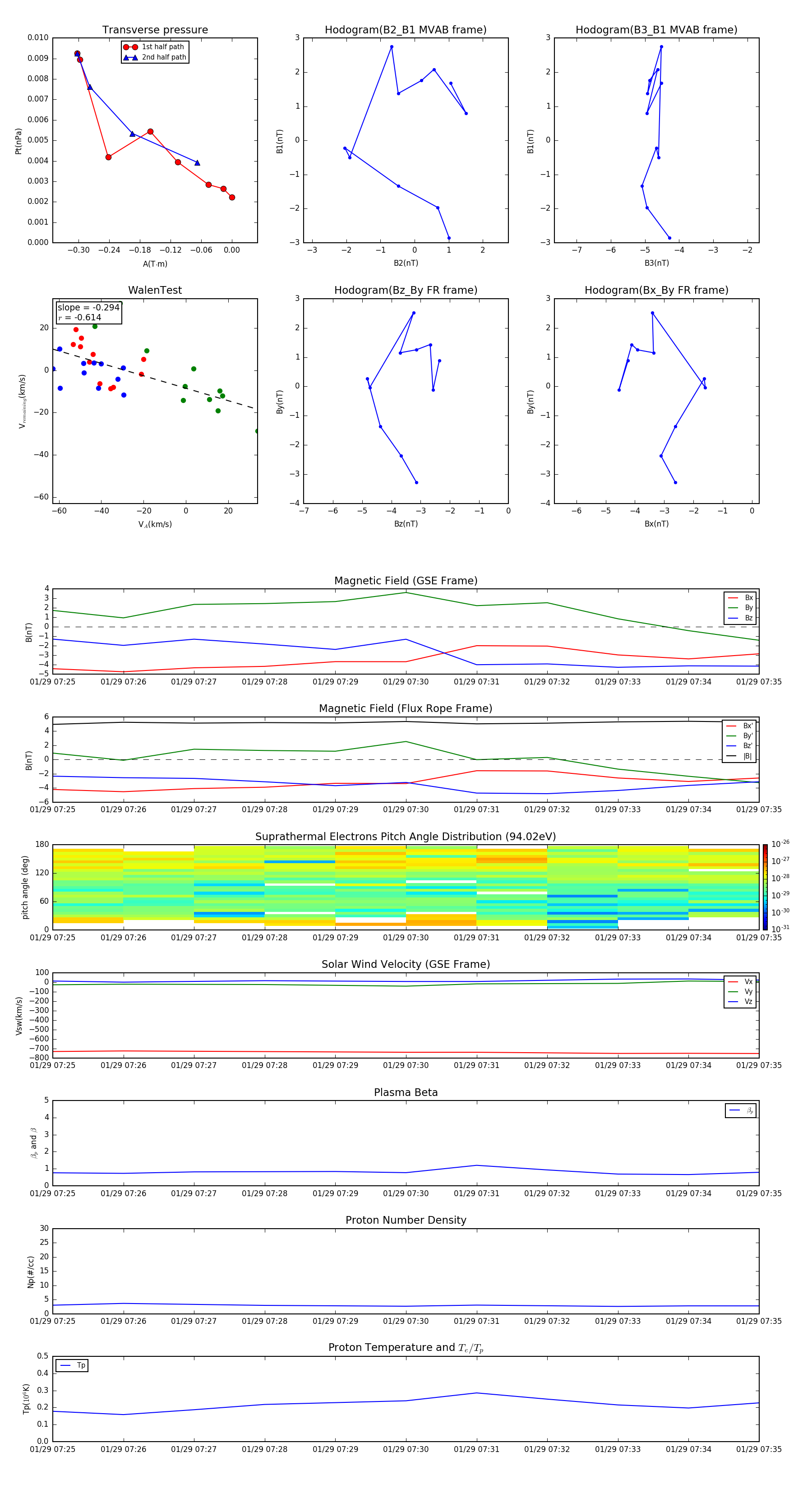Click the beta-p legend in Plasma Beta plot
The image size is (812, 1489).
(x=741, y=1110)
